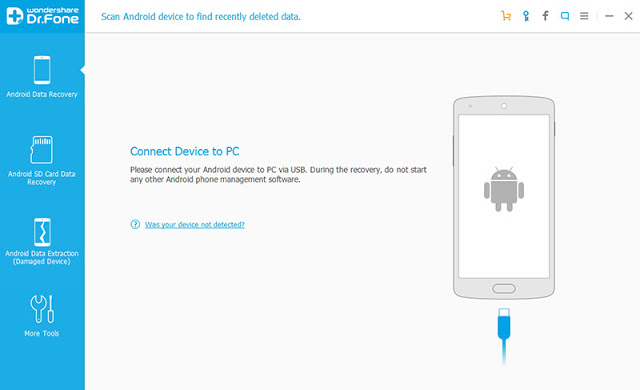Click the Android robot on phone illustration
This screenshot has height=390, width=640.
coord(504,189)
